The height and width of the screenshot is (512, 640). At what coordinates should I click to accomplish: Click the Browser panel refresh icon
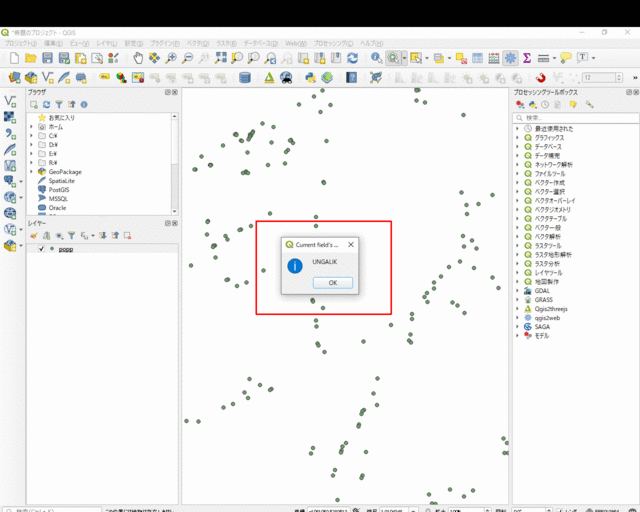click(x=47, y=105)
